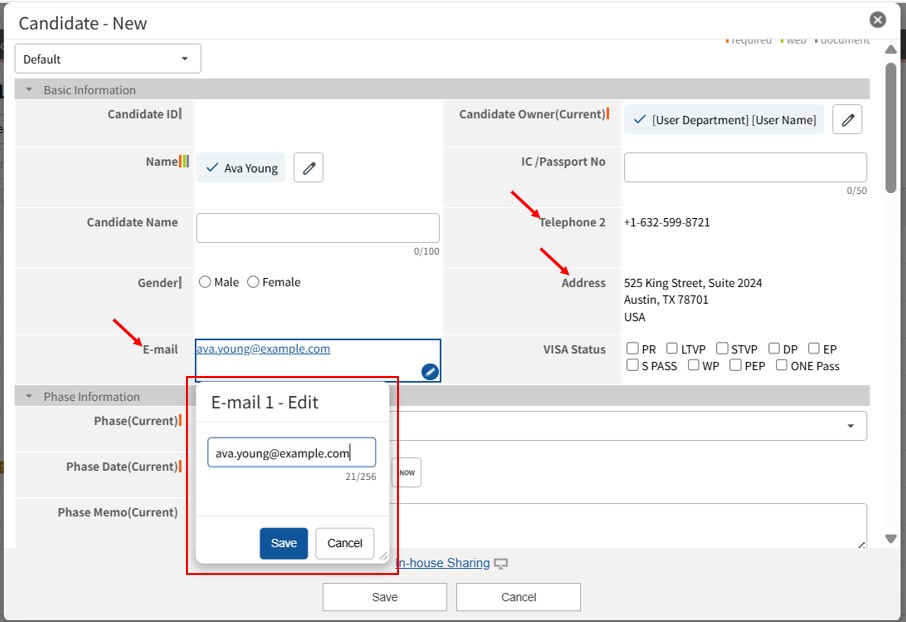Click the Candidate Name text field
The width and height of the screenshot is (906, 622).
318,228
